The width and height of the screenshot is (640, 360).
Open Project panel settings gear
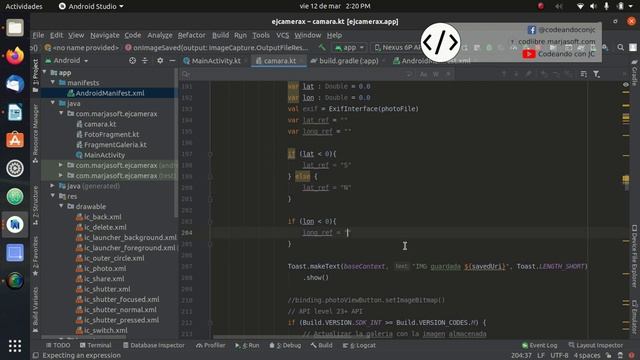(x=160, y=60)
